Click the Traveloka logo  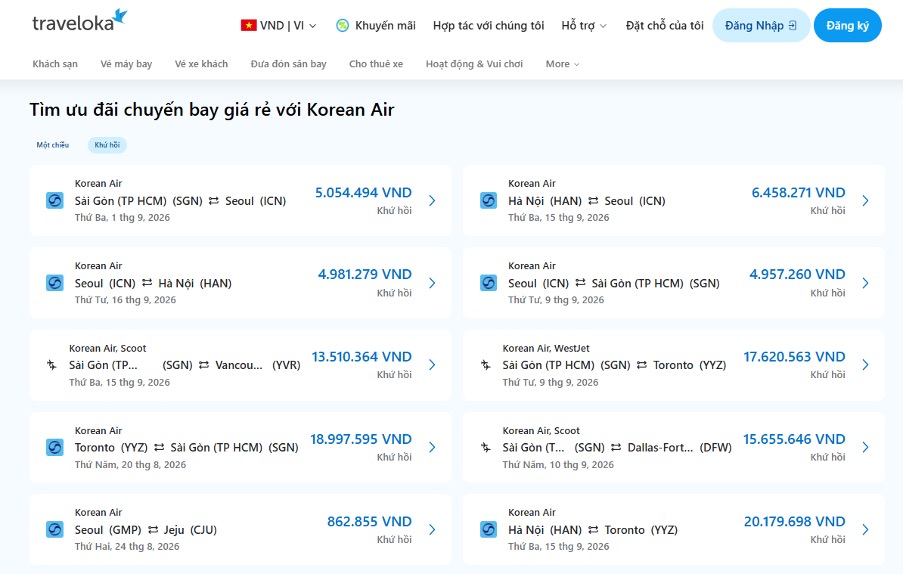click(80, 22)
